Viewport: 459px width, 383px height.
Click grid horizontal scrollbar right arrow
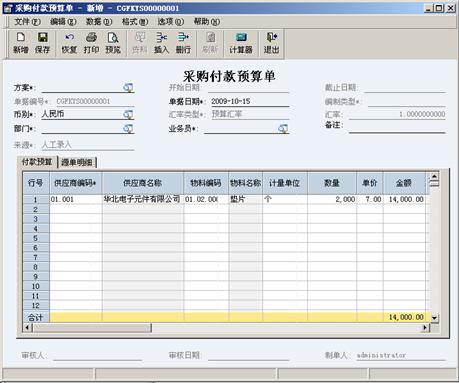pos(425,328)
